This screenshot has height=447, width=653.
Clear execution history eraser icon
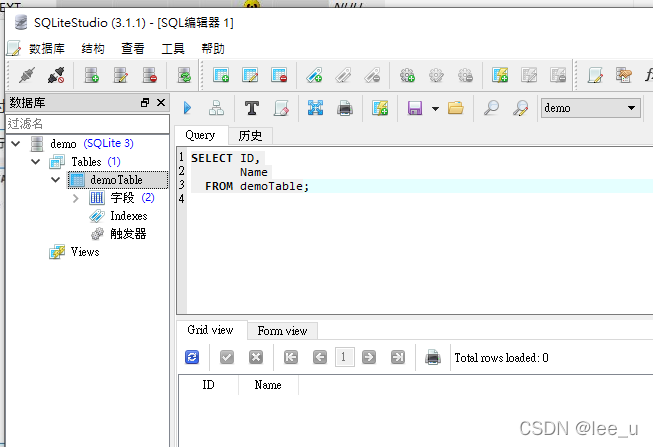(282, 108)
